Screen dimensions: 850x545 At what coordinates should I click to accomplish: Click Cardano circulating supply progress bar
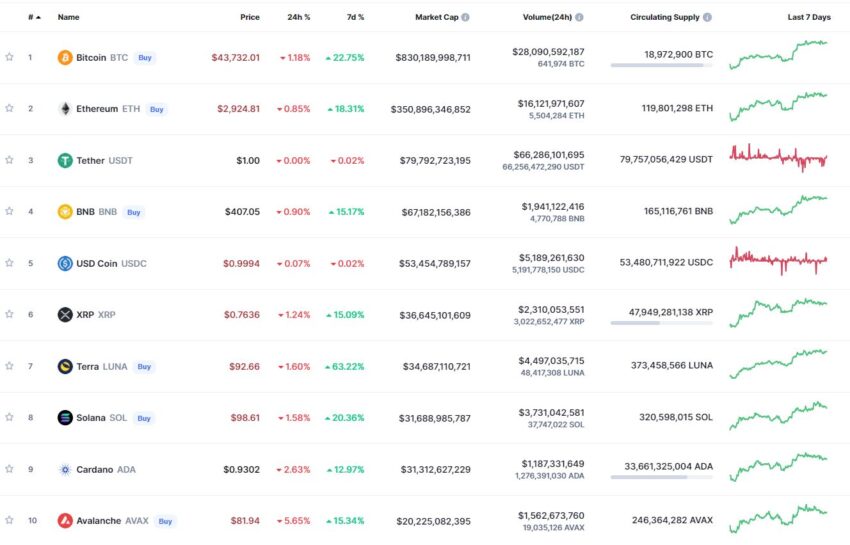(661, 477)
